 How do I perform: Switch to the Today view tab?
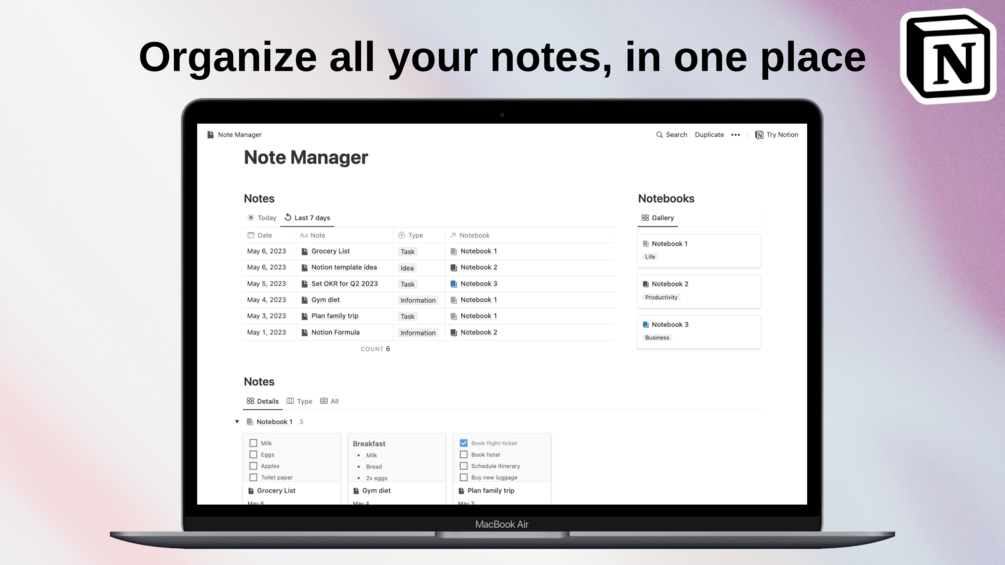click(x=262, y=218)
